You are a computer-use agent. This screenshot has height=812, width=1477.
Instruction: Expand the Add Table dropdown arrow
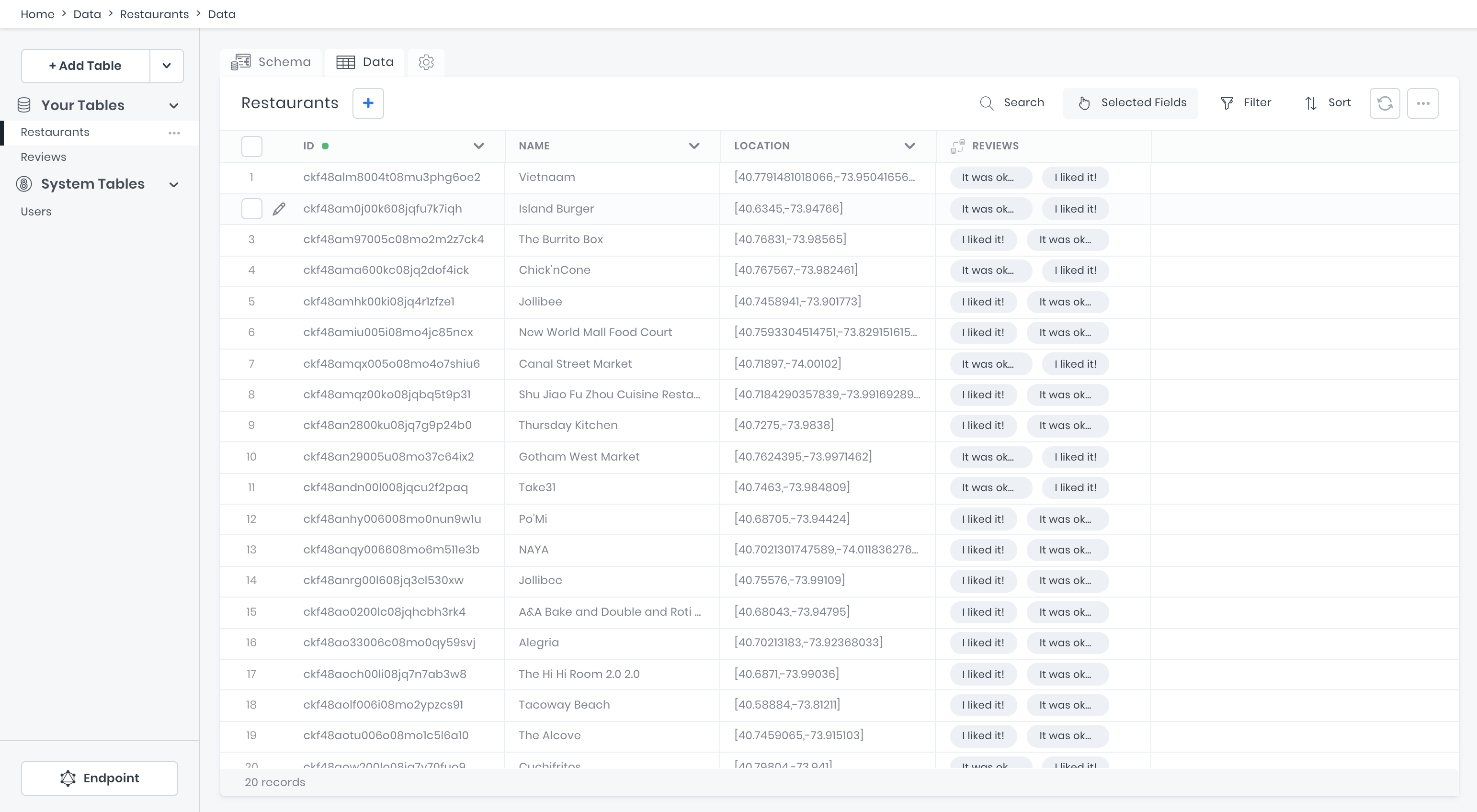point(166,65)
